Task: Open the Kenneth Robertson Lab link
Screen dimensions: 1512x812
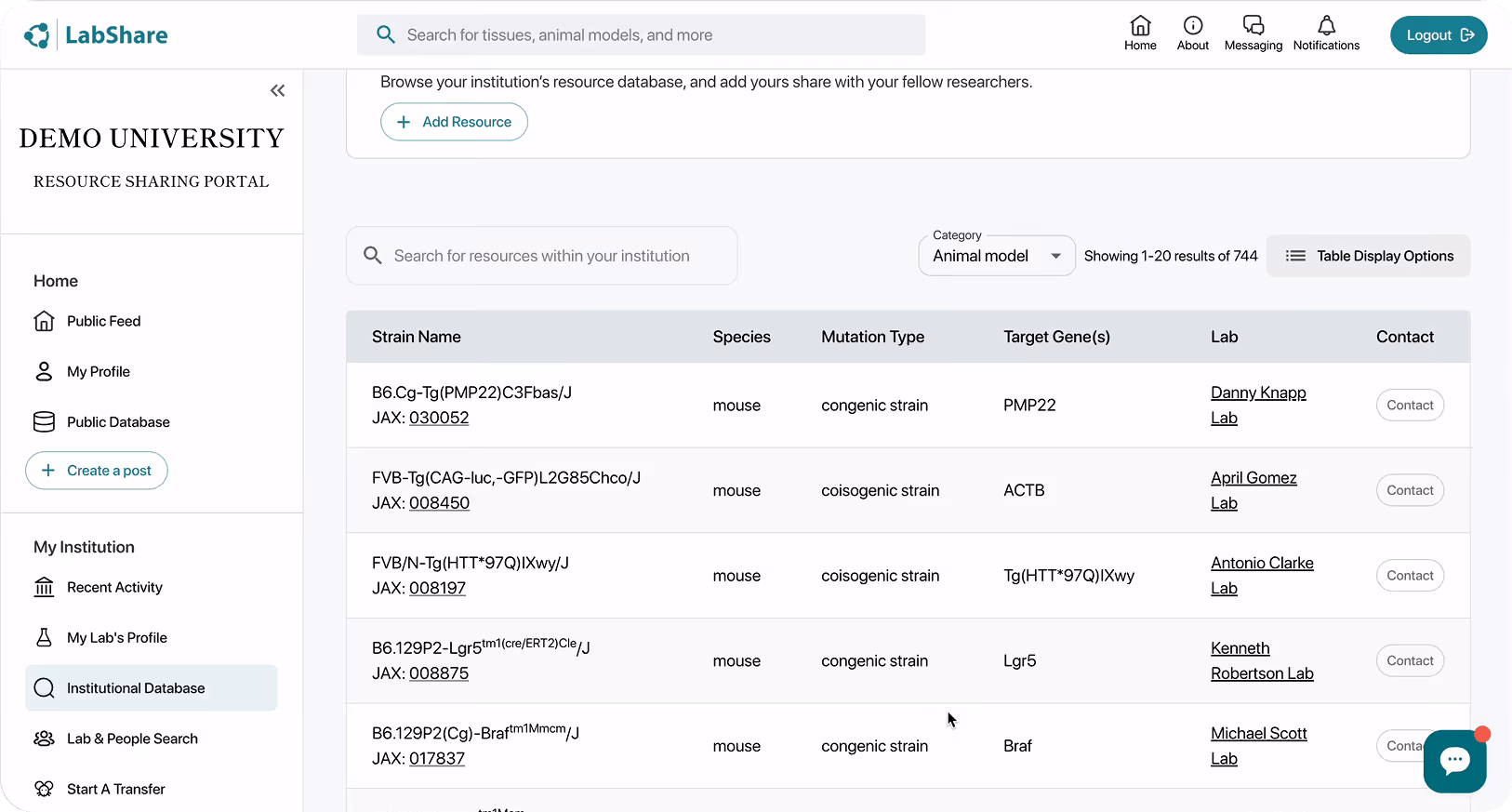Action: click(1262, 661)
